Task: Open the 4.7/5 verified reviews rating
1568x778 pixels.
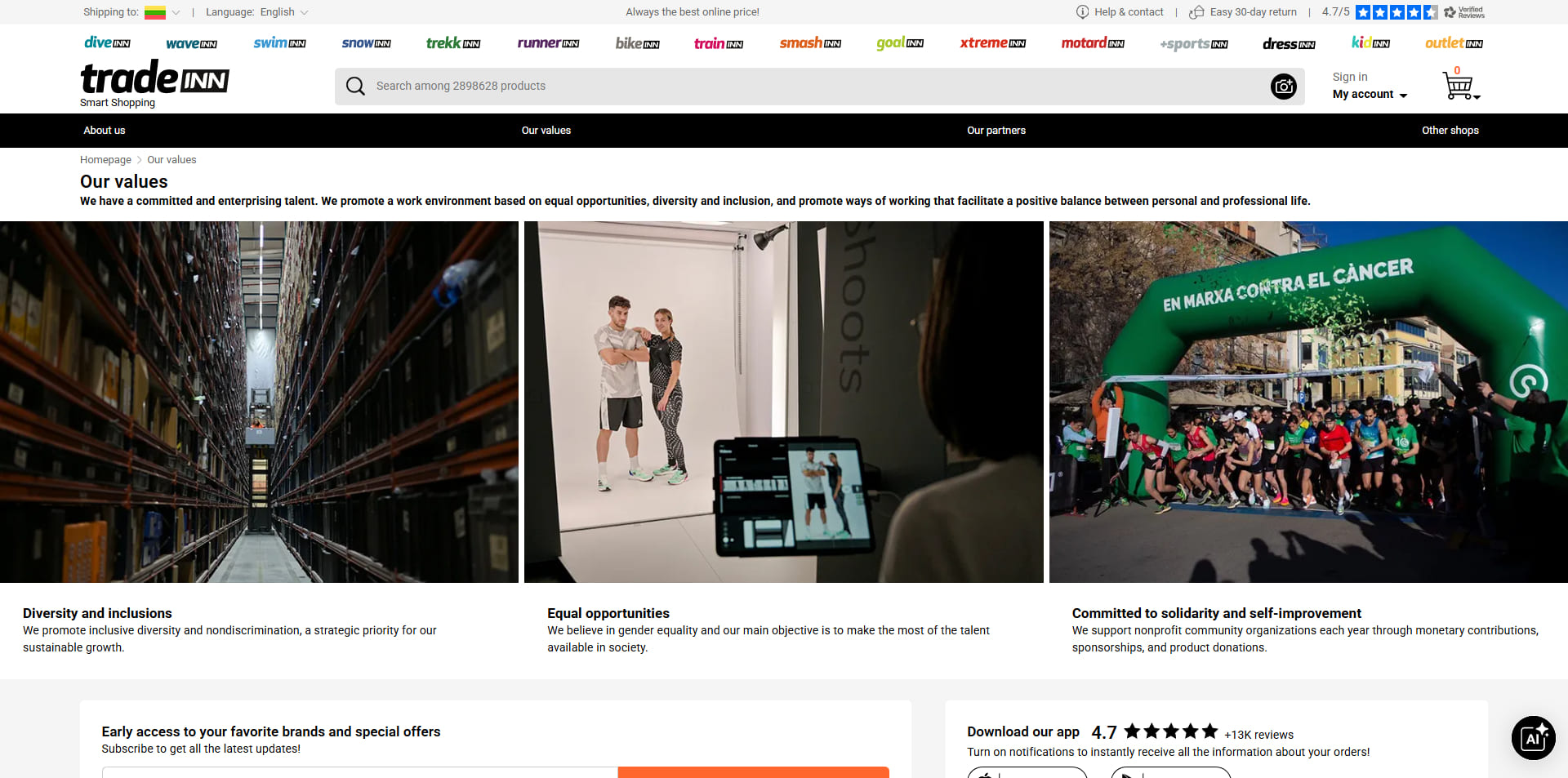Action: [1403, 12]
